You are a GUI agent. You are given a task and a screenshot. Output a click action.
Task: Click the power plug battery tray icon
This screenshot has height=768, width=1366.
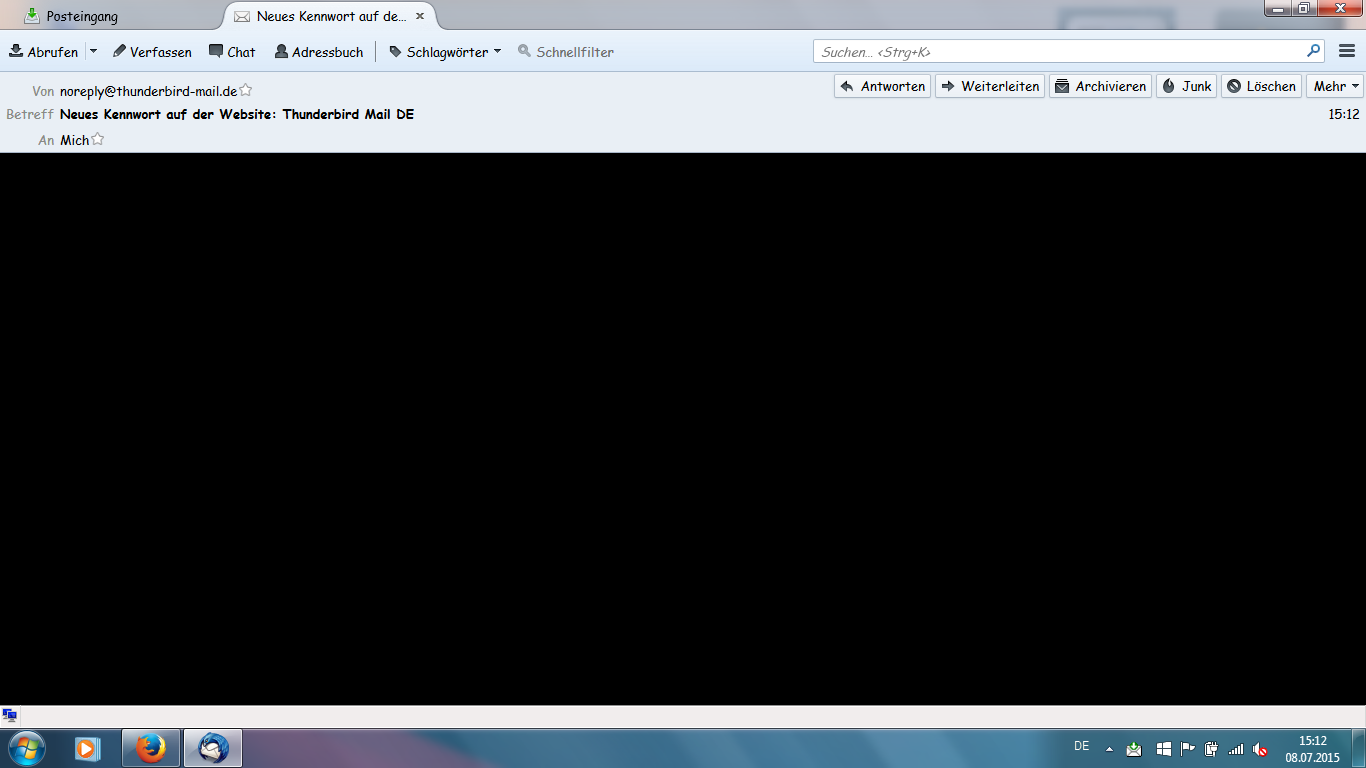tap(1212, 748)
